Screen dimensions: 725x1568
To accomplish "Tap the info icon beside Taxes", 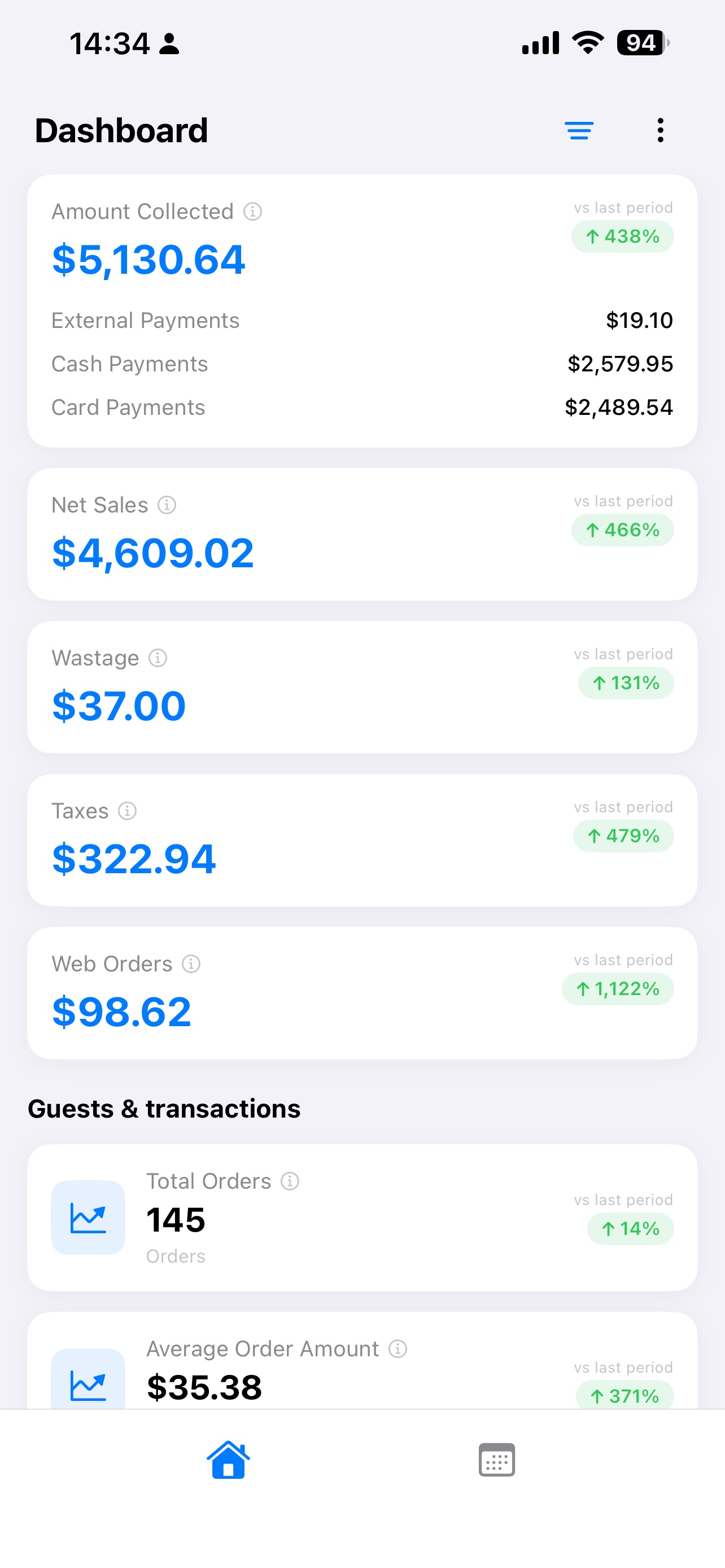I will click(127, 811).
